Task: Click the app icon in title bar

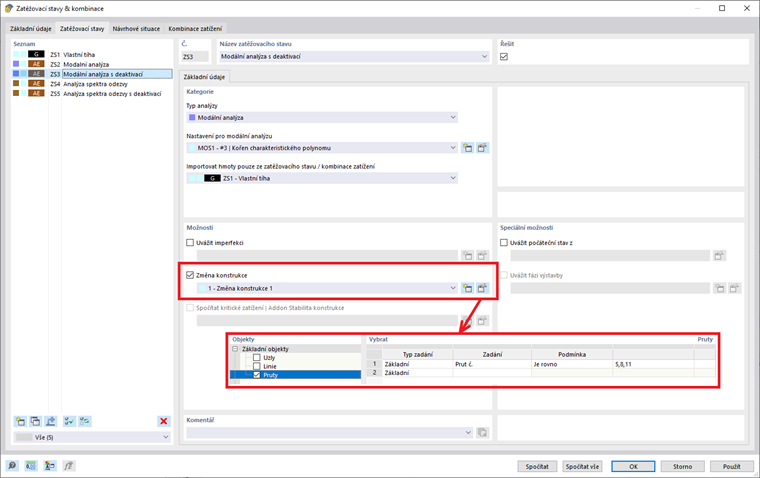Action: coord(8,8)
